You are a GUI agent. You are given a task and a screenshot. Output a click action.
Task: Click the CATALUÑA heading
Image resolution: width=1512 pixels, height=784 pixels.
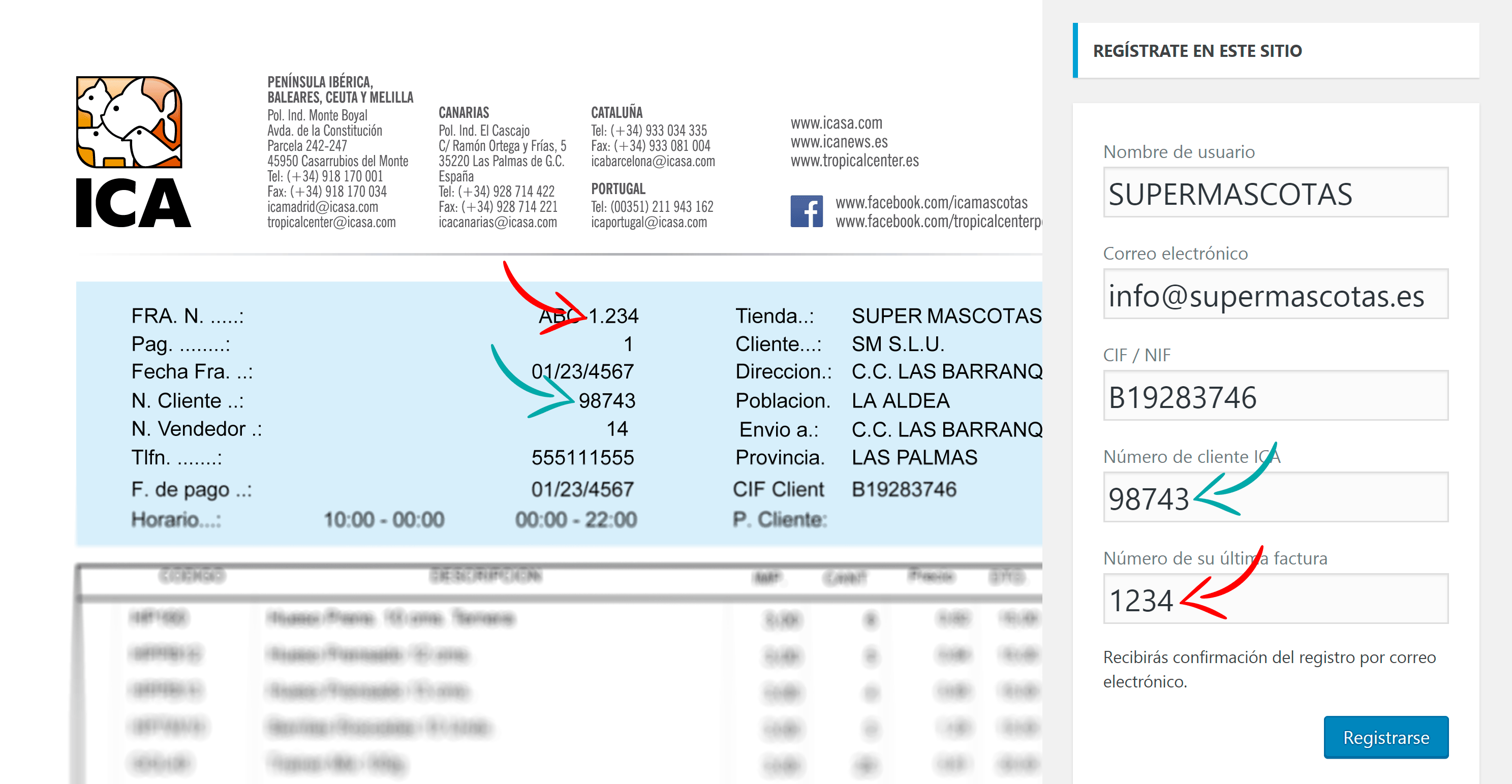(x=616, y=113)
